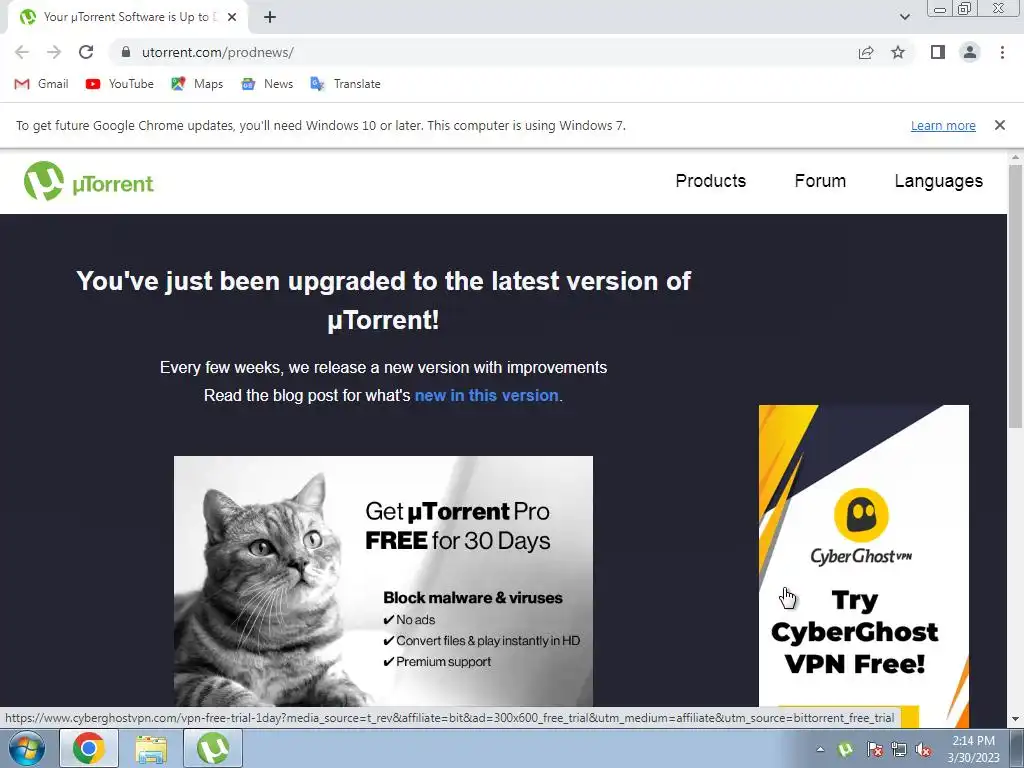The image size is (1024, 768).
Task: Open News bookmark
Action: pyautogui.click(x=267, y=84)
